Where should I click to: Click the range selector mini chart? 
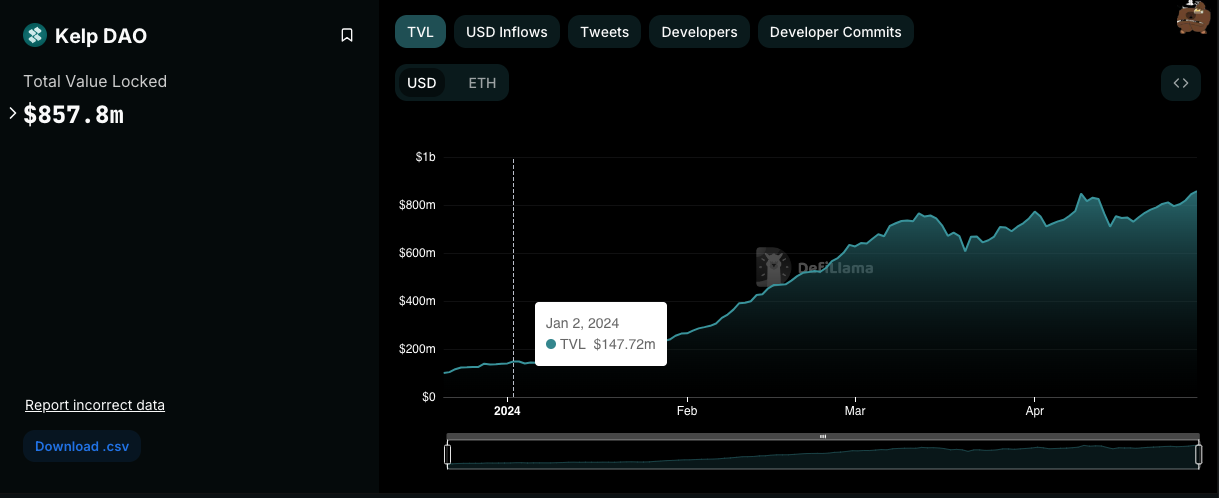[823, 455]
